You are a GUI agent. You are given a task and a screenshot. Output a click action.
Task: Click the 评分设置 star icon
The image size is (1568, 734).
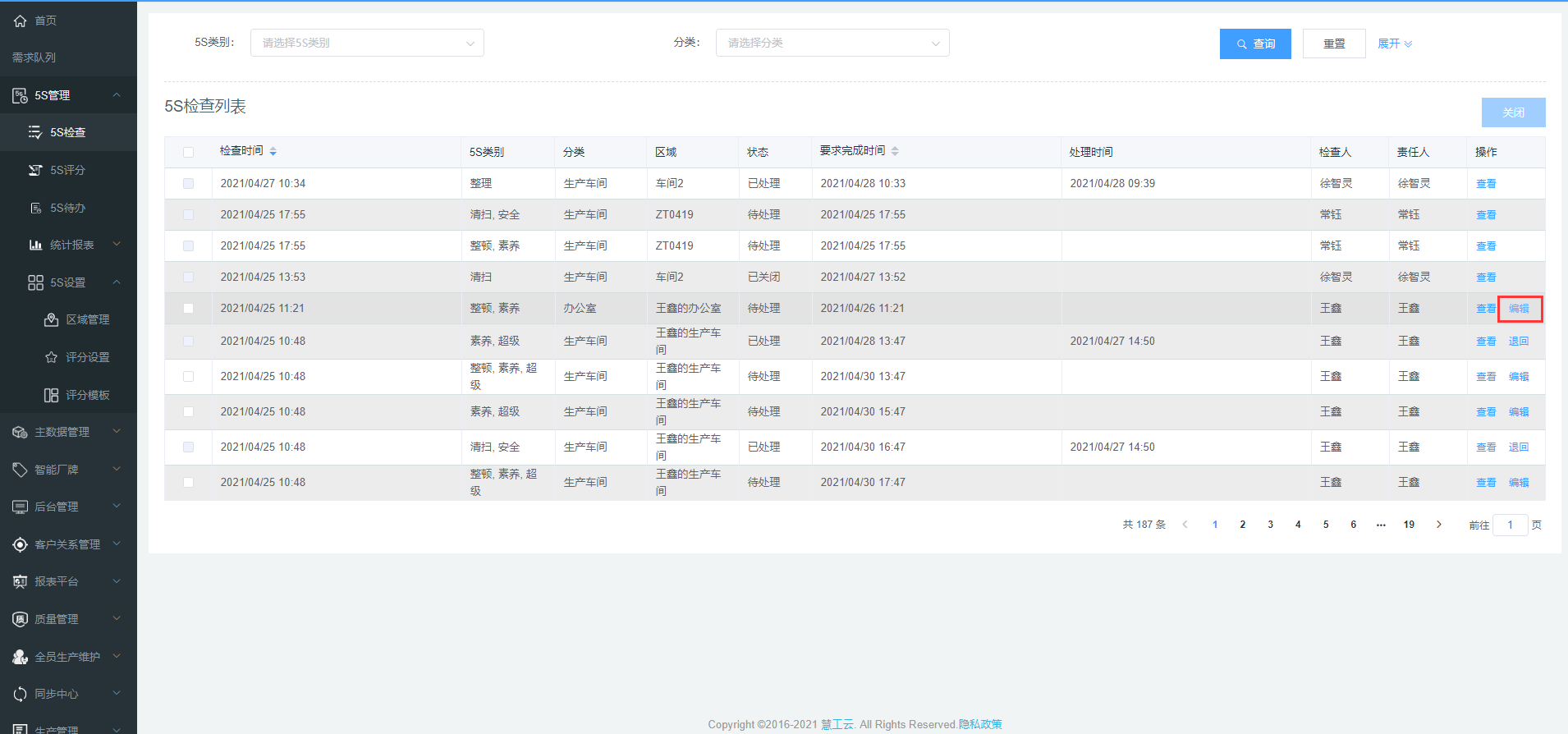(x=51, y=357)
